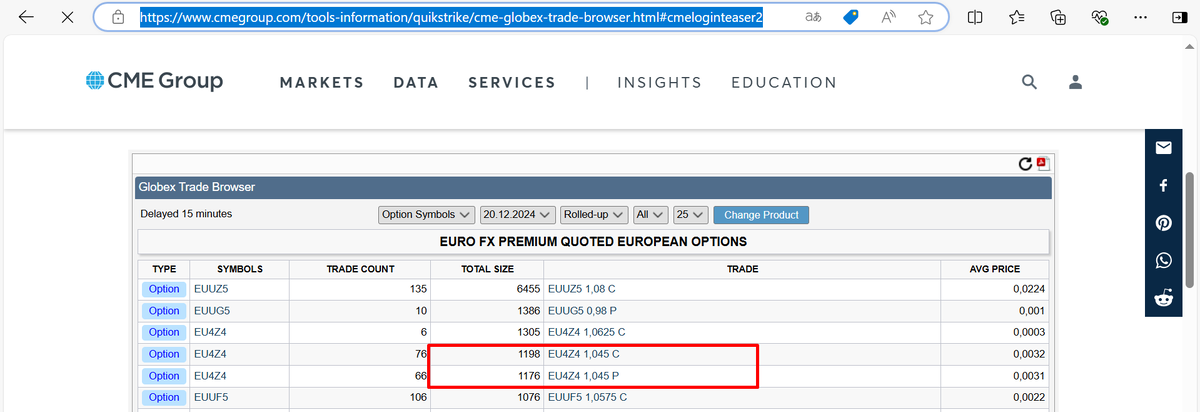Open the 25 rows count dropdown
This screenshot has height=412, width=1200.
coord(691,215)
